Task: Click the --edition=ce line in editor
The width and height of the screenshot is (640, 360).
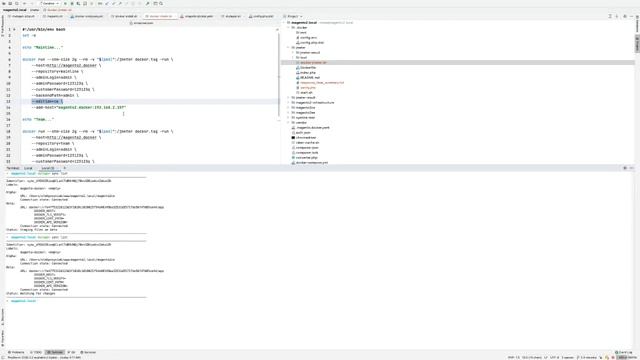Action: (x=47, y=101)
